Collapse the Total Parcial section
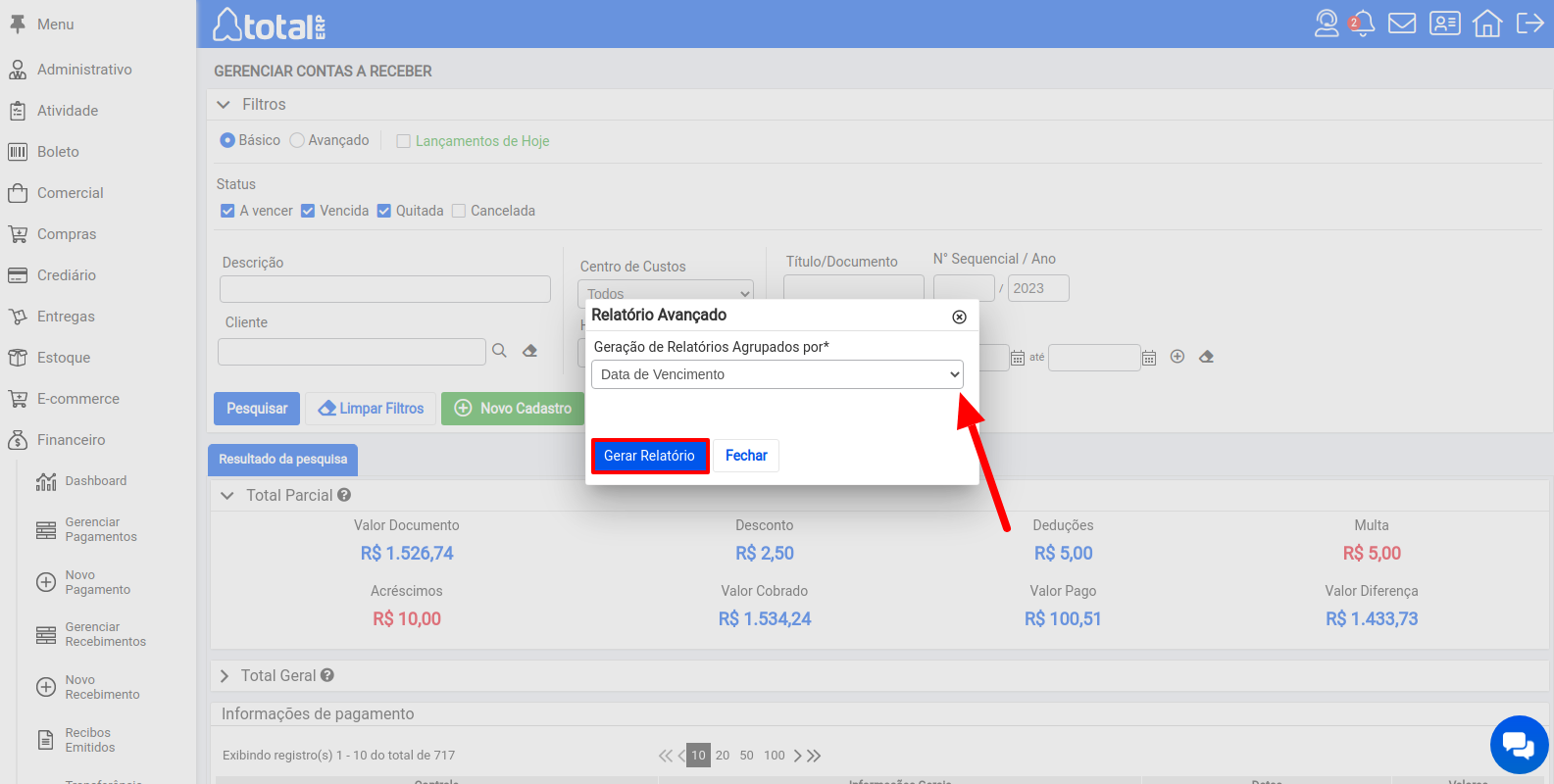The width and height of the screenshot is (1554, 784). [227, 496]
